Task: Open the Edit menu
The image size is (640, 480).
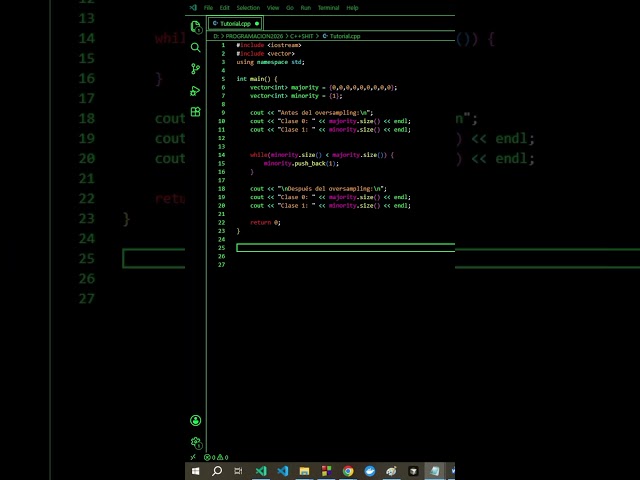Action: coord(224,8)
